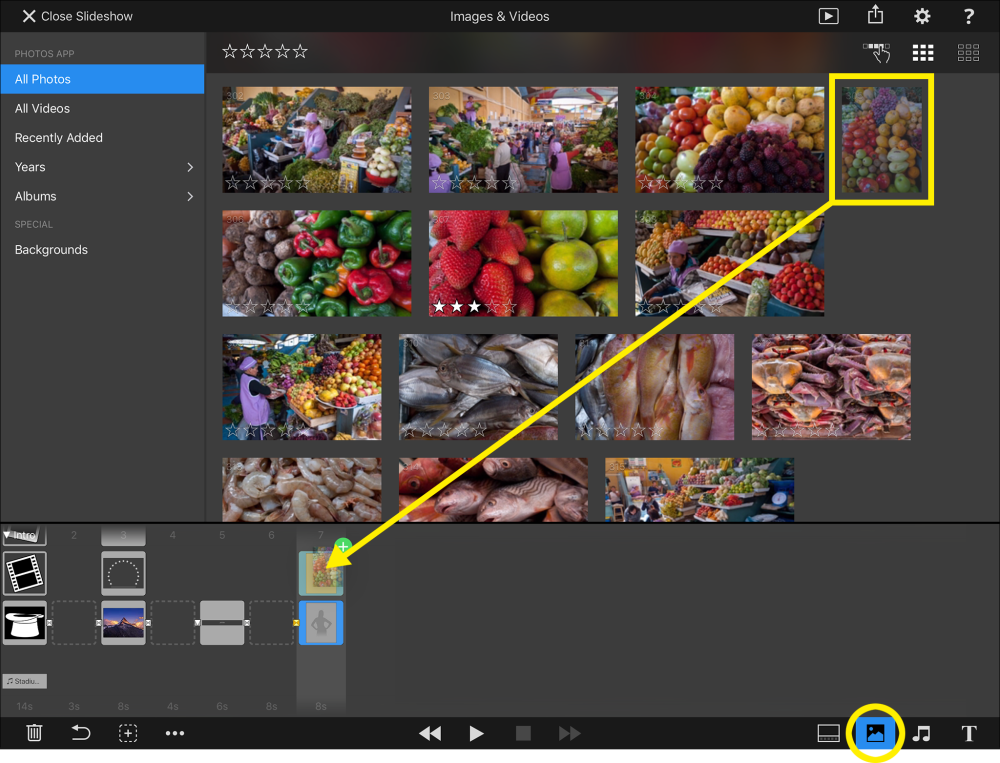This screenshot has height=763, width=1000.
Task: Expand the Years chevron
Action: [x=189, y=167]
